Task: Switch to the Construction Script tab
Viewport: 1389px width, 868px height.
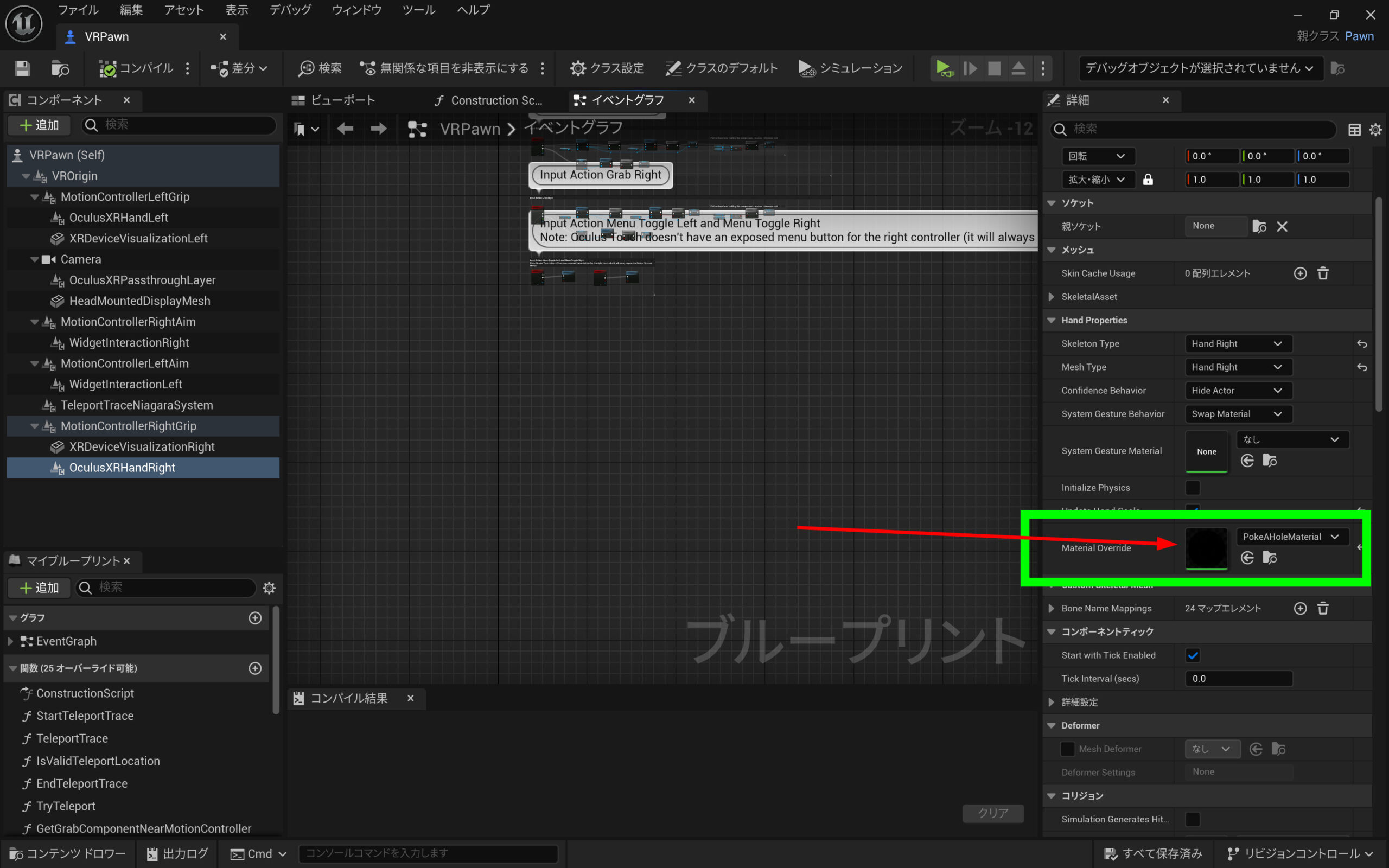Action: click(x=489, y=100)
